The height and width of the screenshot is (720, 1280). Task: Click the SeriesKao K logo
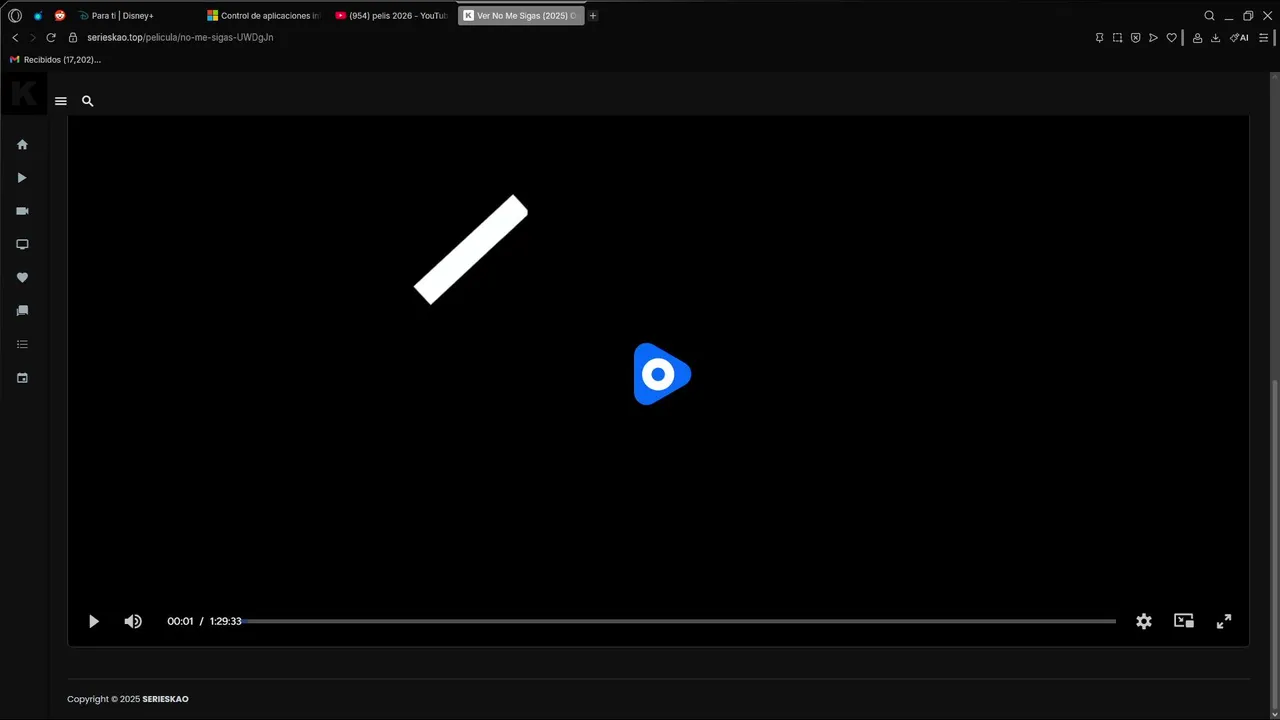(x=24, y=95)
